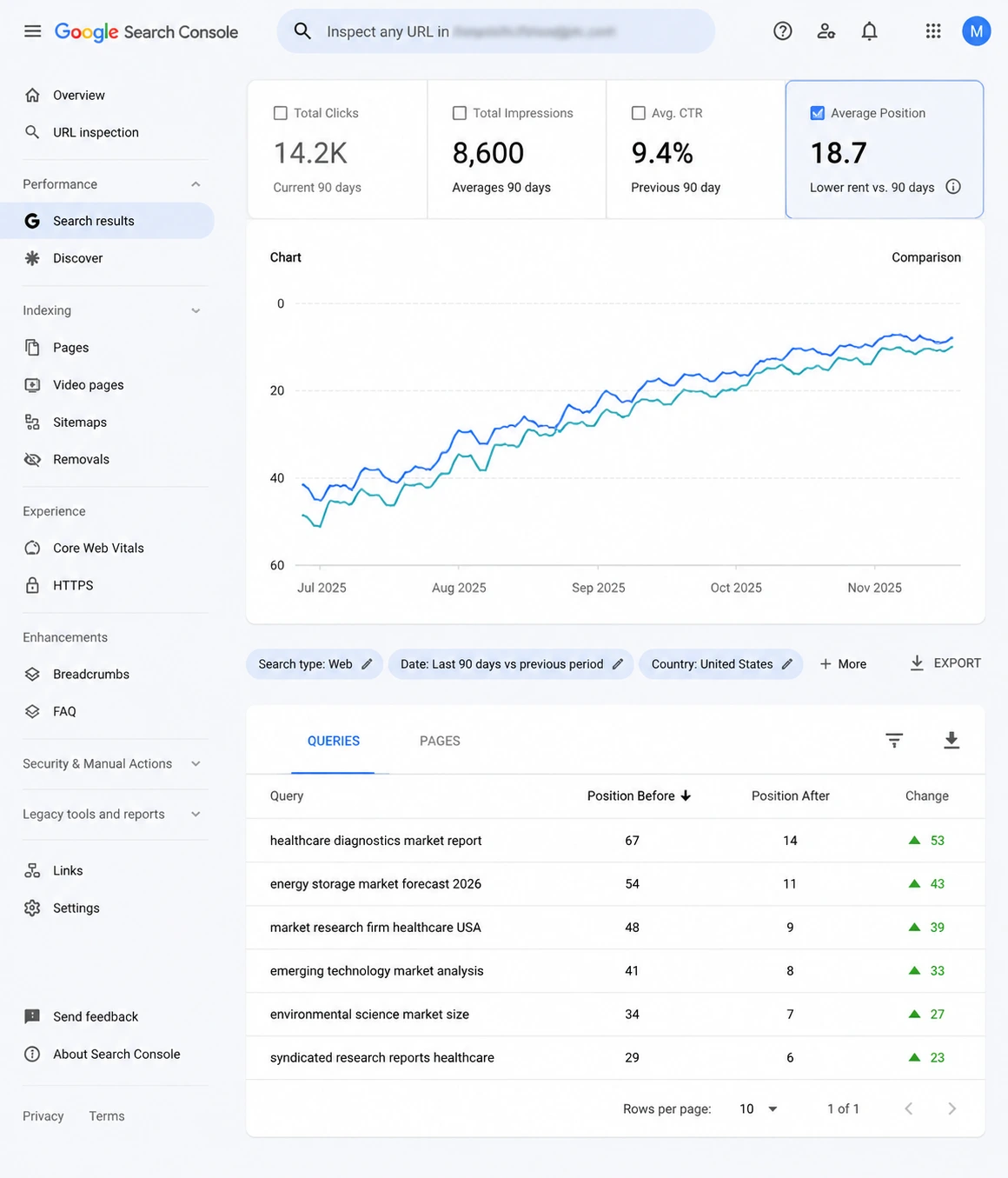Click the Removals crossed-eye icon
Image resolution: width=1008 pixels, height=1178 pixels.
pyautogui.click(x=32, y=459)
